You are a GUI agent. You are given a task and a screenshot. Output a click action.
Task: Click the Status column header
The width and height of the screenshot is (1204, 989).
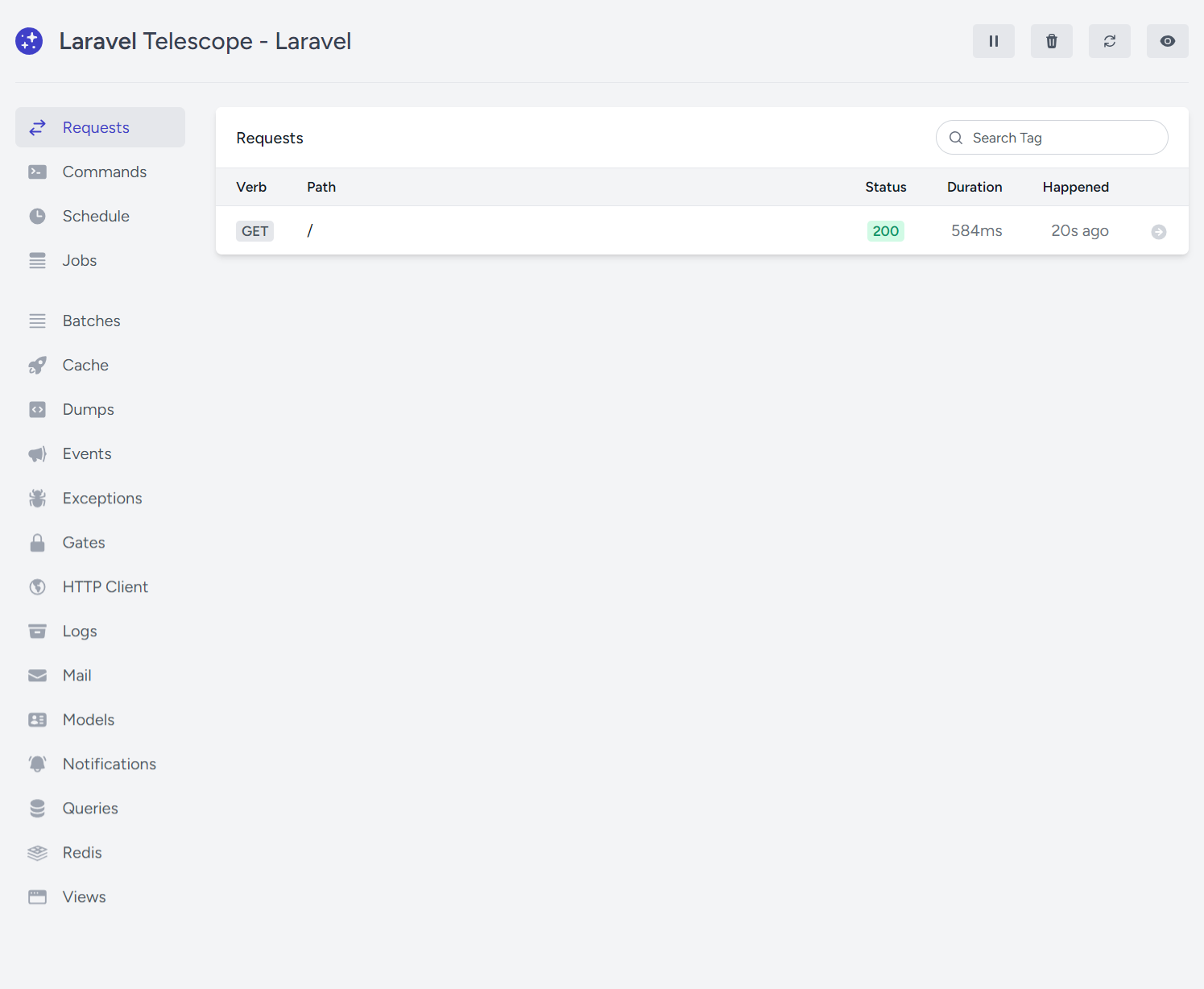coord(886,187)
